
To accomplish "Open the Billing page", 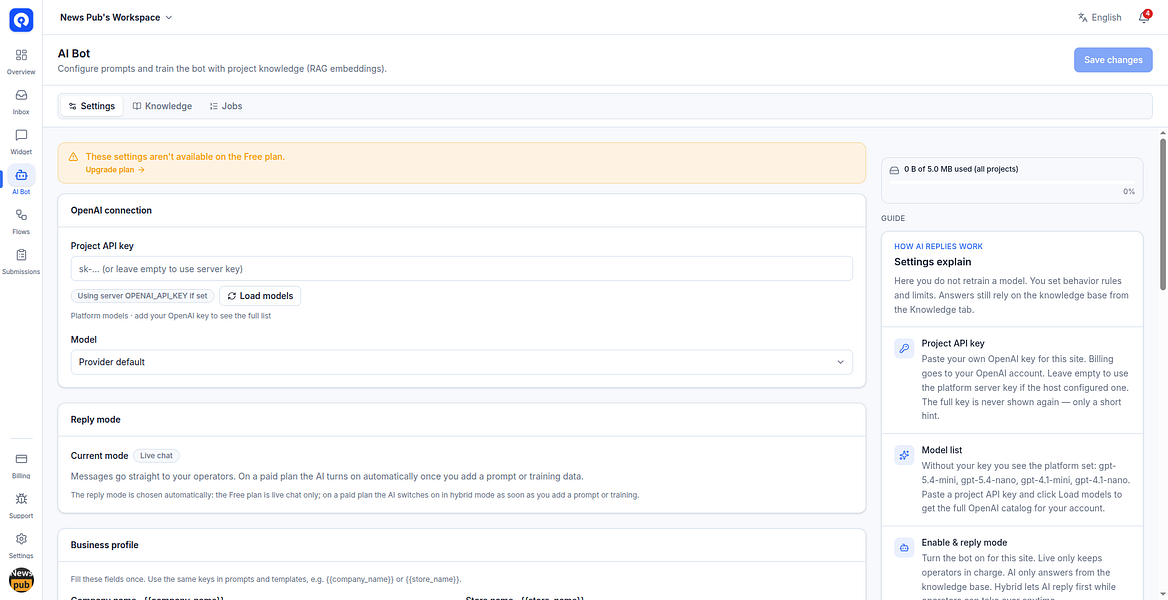I will pos(21,466).
